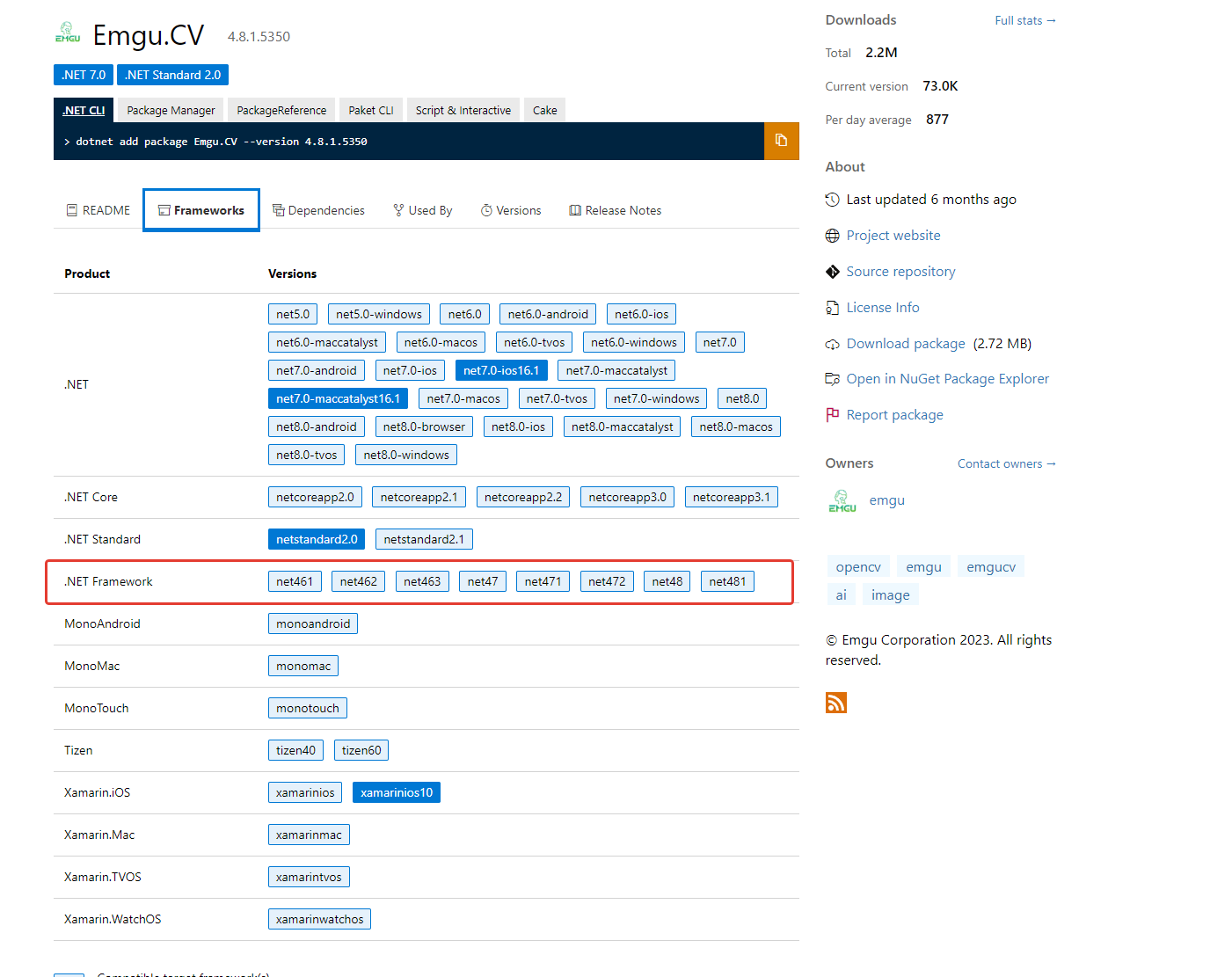This screenshot has width=1232, height=977.
Task: Click the opencv tag
Action: point(858,567)
